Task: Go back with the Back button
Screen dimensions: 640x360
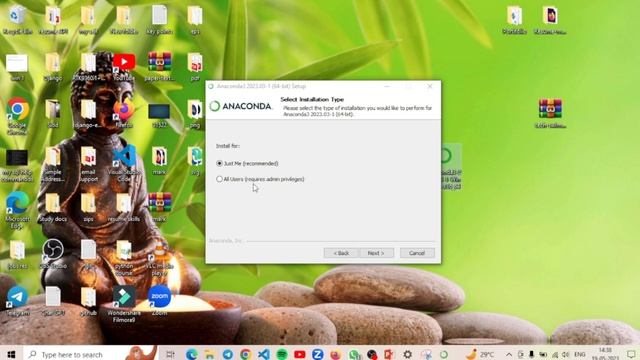Action: 341,253
